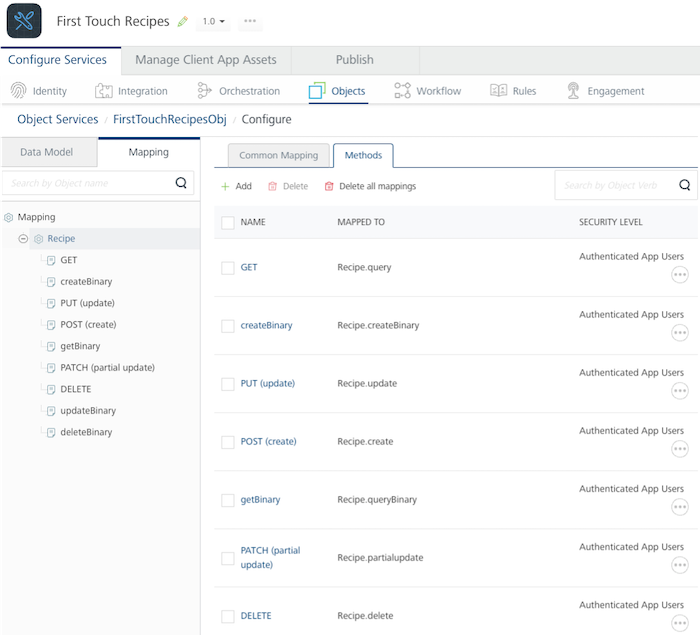Check the createBinary method checkbox
This screenshot has width=700, height=635.
pyautogui.click(x=228, y=326)
